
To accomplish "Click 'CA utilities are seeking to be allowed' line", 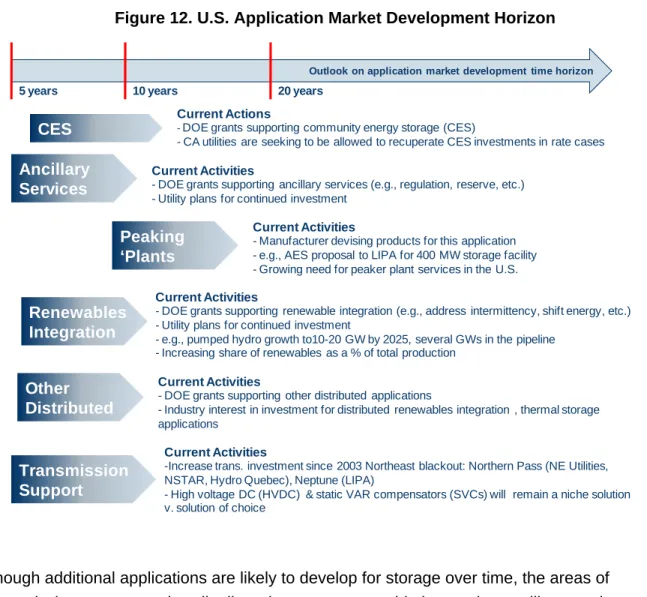I will click(391, 142).
